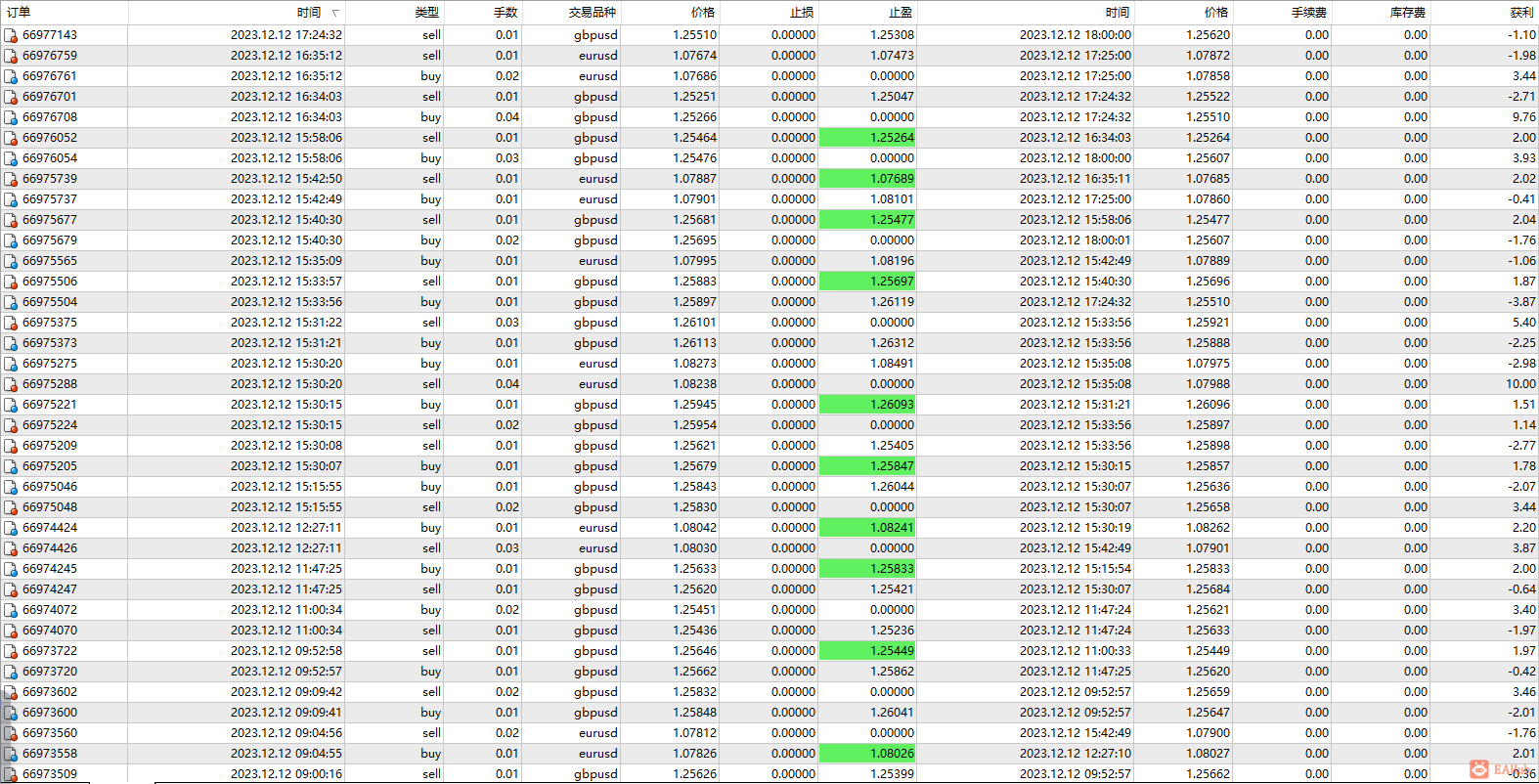The image size is (1539, 784).
Task: Click the order icon for 66976759
Action: (11, 56)
